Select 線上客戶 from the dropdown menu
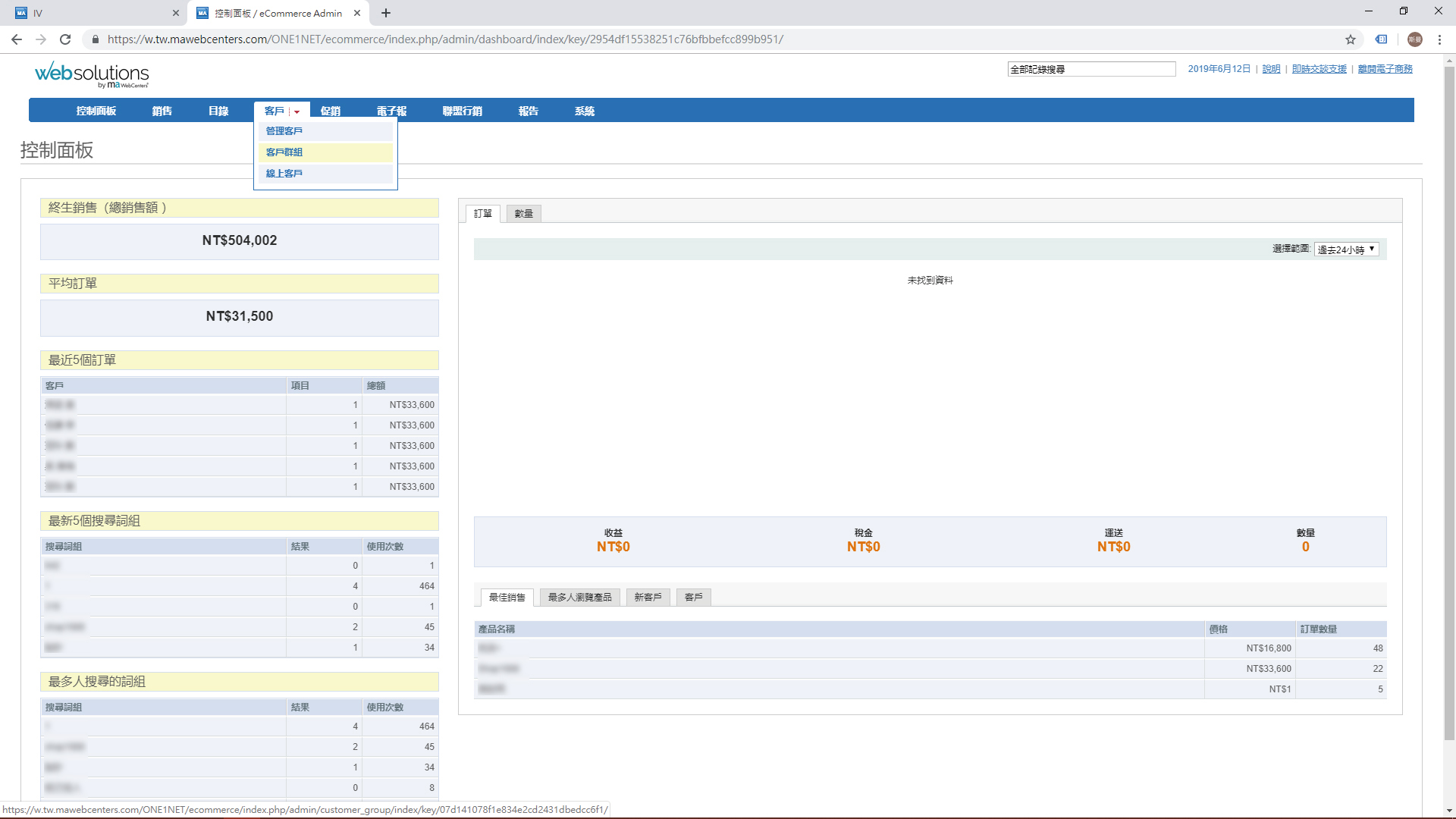 (325, 174)
